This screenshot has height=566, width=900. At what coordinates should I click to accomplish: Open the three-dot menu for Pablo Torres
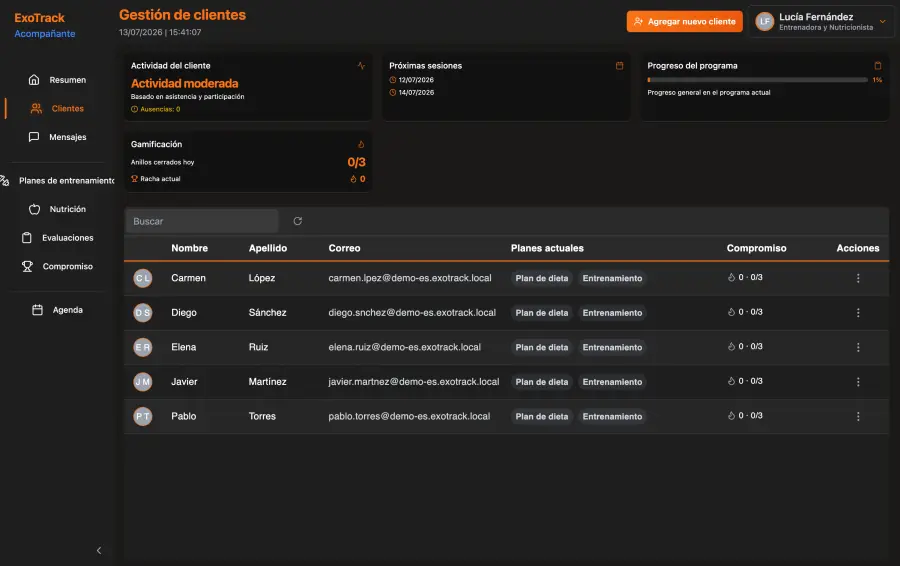coord(858,416)
